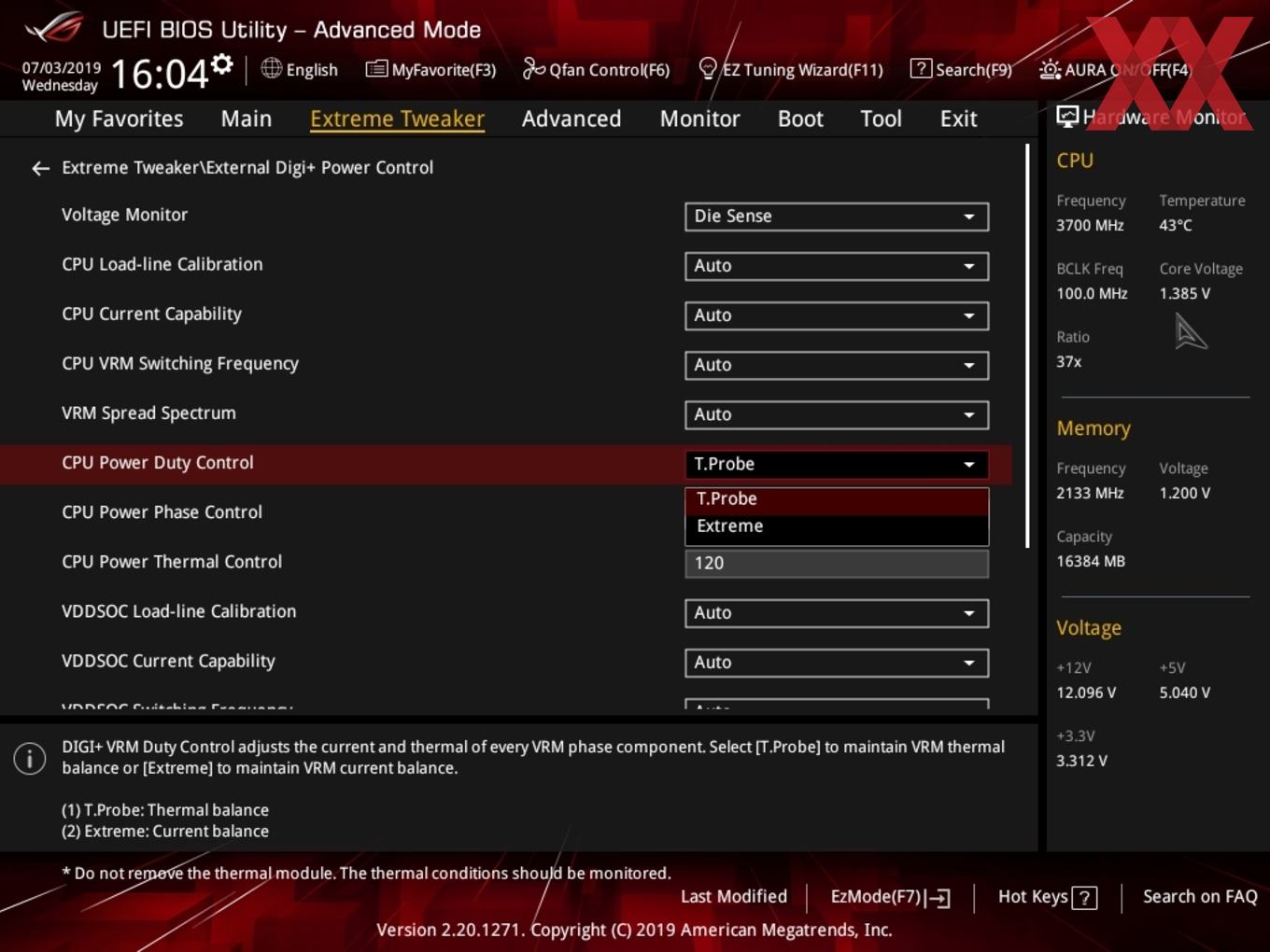Image resolution: width=1270 pixels, height=952 pixels.
Task: Click the Hot Keys question-mark box
Action: (x=1084, y=898)
